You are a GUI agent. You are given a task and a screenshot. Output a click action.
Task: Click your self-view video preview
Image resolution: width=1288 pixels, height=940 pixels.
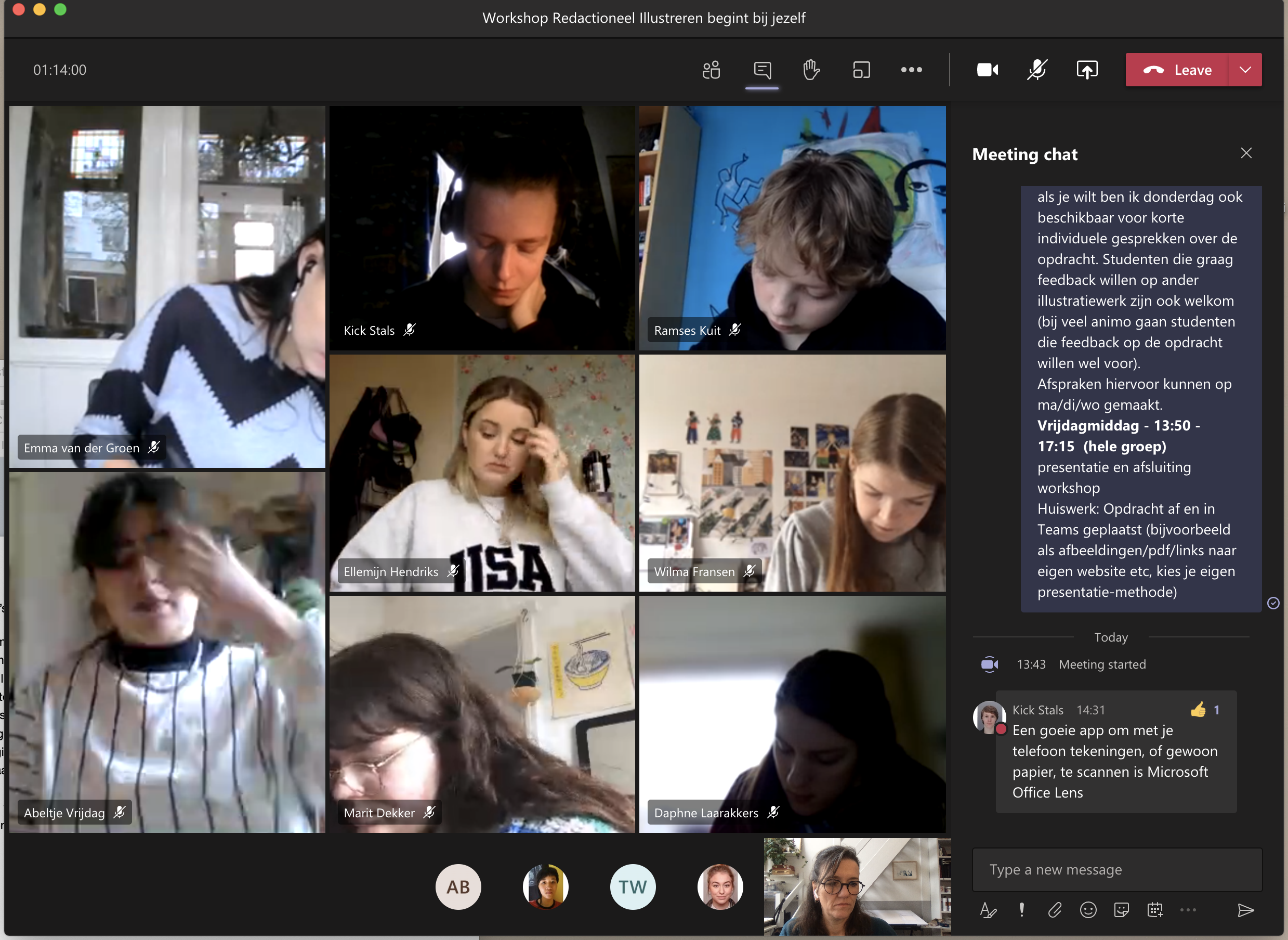coord(857,886)
